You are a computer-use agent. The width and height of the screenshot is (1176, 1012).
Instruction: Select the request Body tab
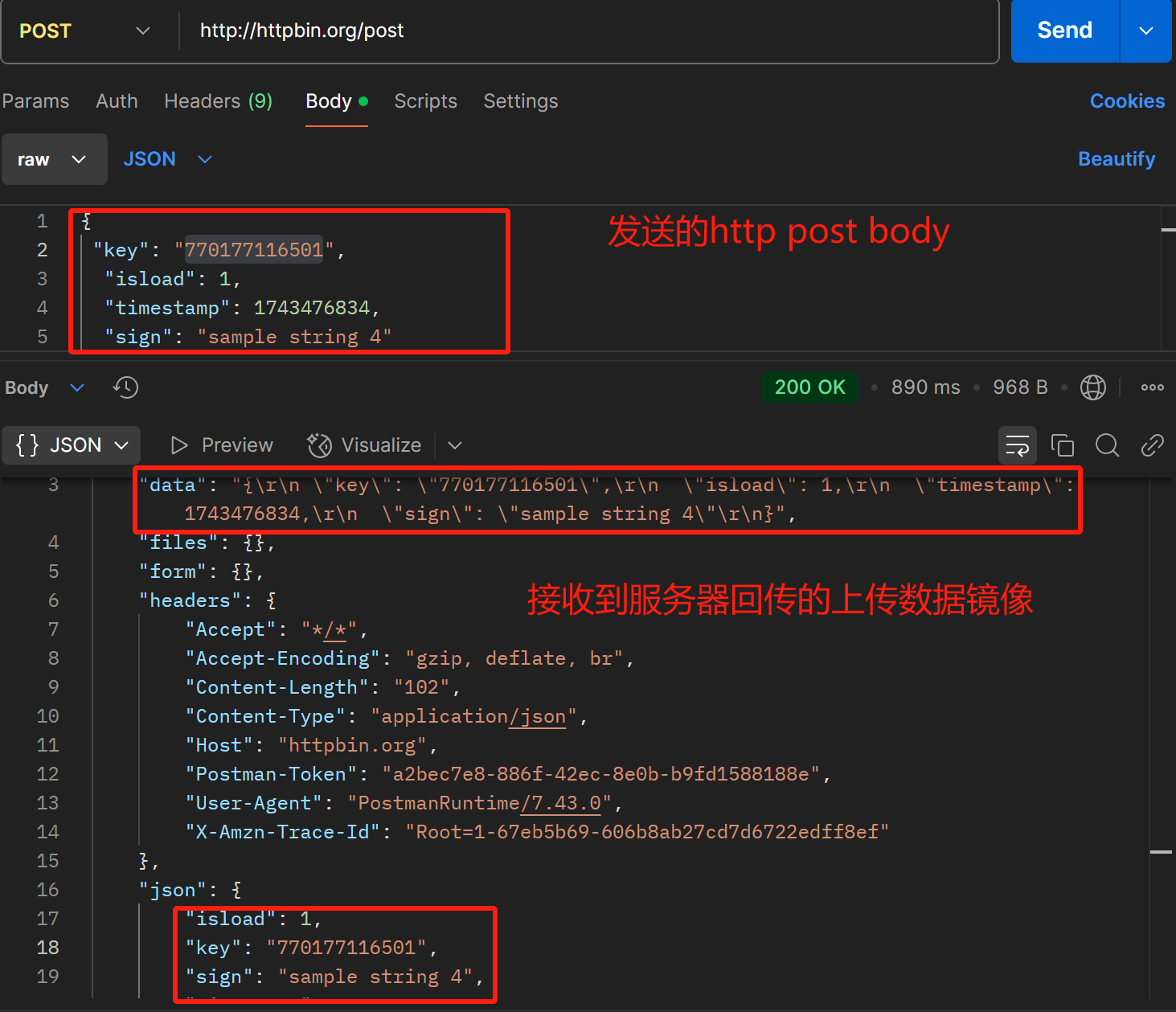pyautogui.click(x=337, y=101)
